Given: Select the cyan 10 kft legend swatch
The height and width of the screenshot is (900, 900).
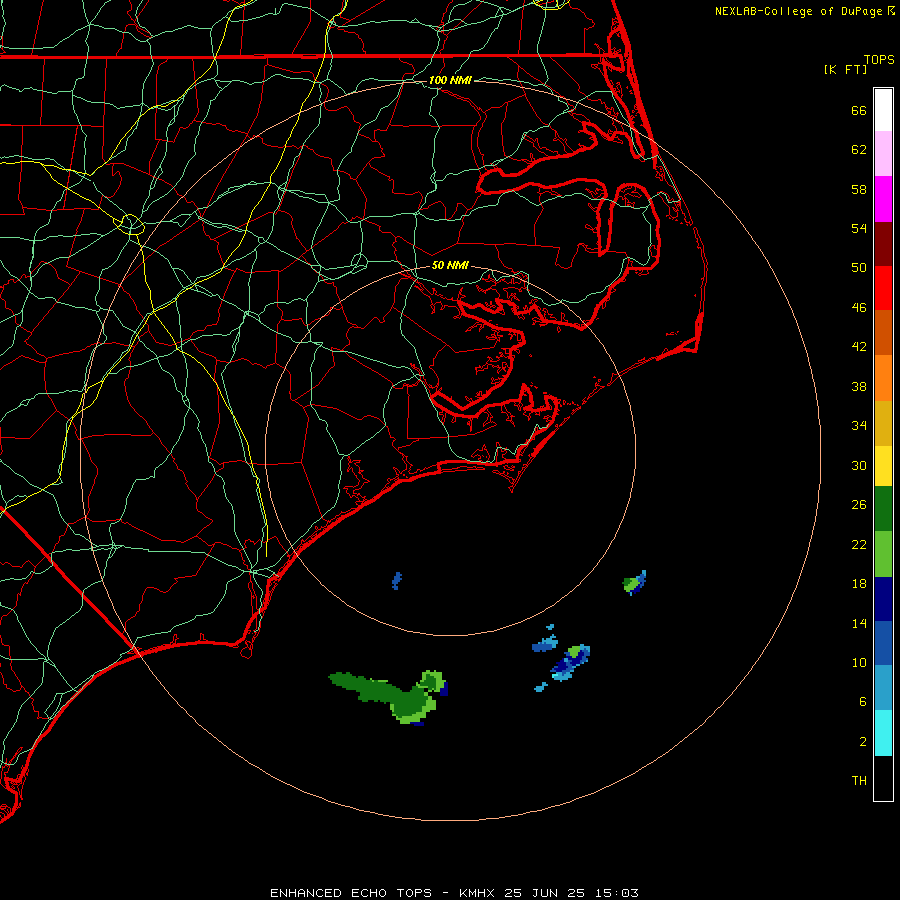Looking at the screenshot, I should [883, 733].
